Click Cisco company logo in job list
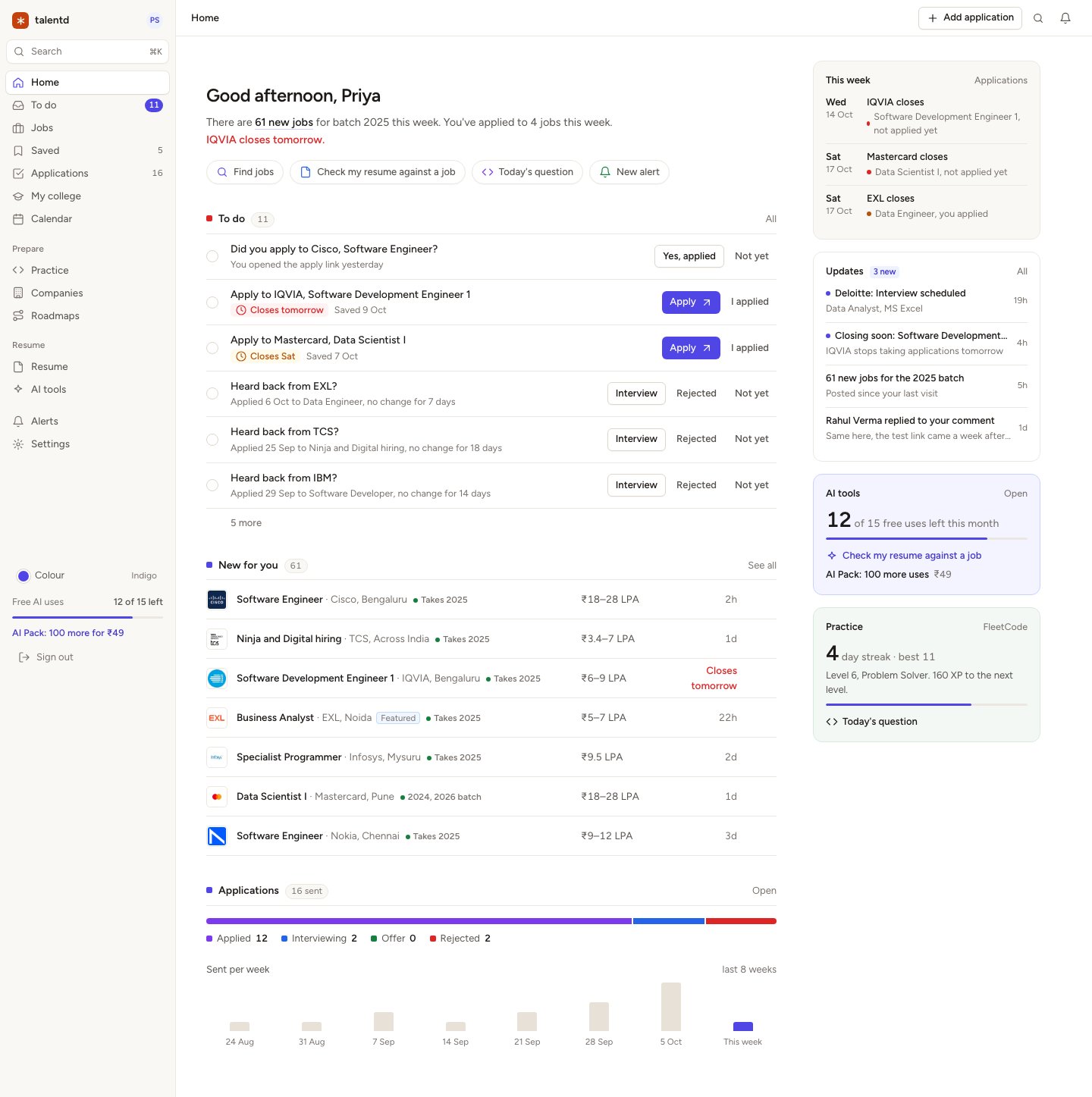1092x1097 pixels. [217, 600]
